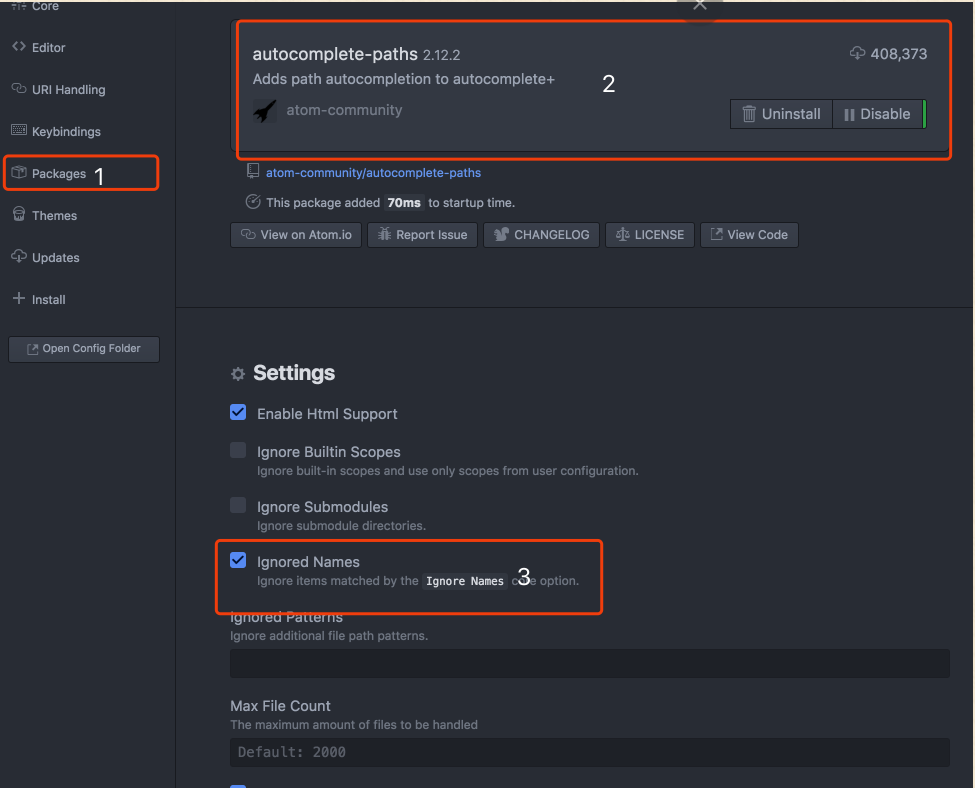Switch to the Packages panel
This screenshot has width=975, height=788.
58,174
